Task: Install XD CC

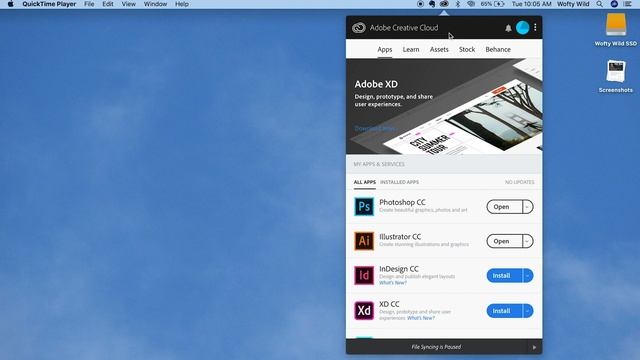Action: tap(504, 311)
